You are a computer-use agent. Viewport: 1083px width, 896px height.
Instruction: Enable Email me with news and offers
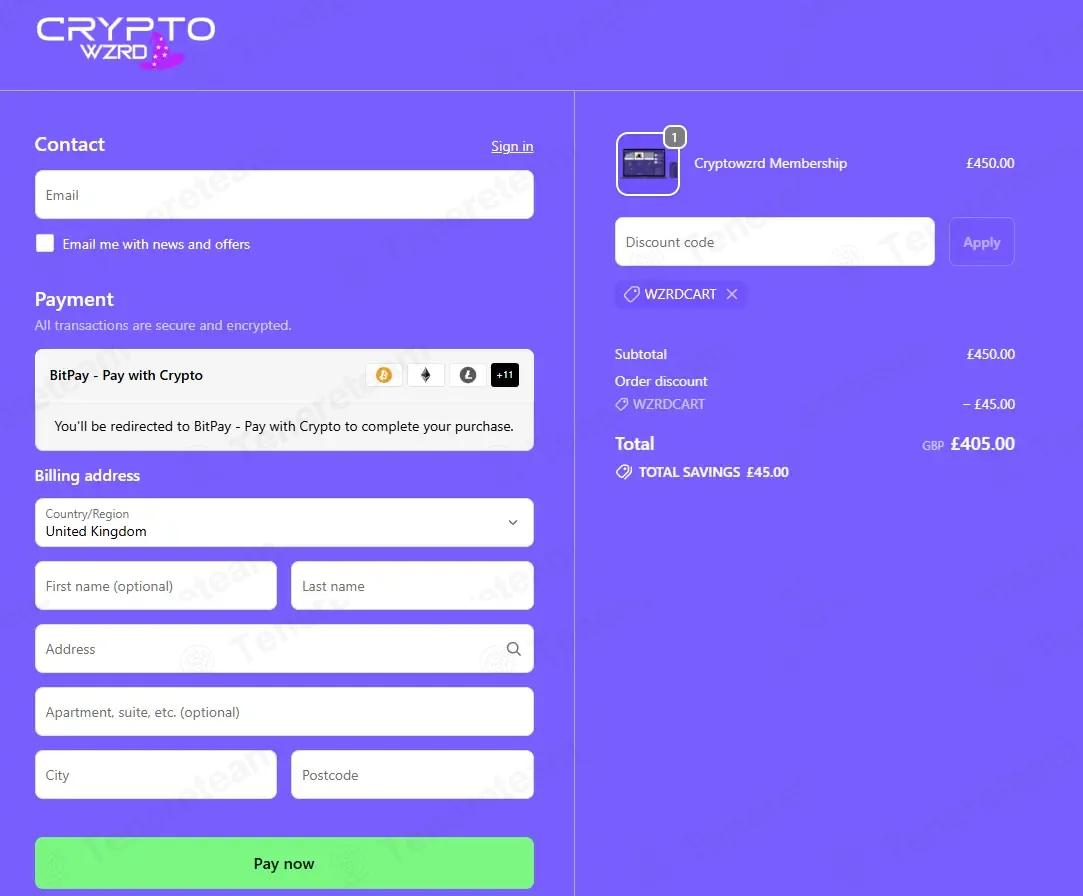click(x=45, y=243)
